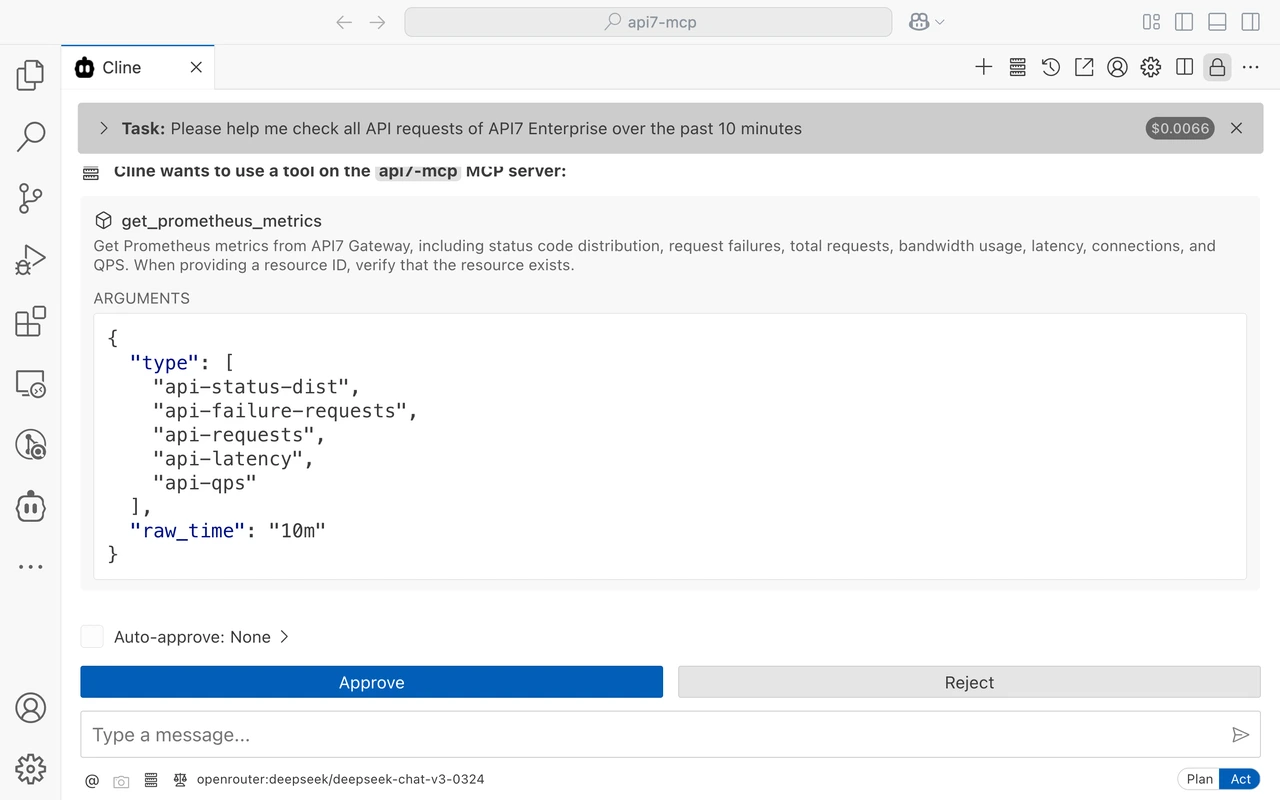Expand the Task header chevron
Image resolution: width=1280 pixels, height=800 pixels.
pyautogui.click(x=104, y=128)
